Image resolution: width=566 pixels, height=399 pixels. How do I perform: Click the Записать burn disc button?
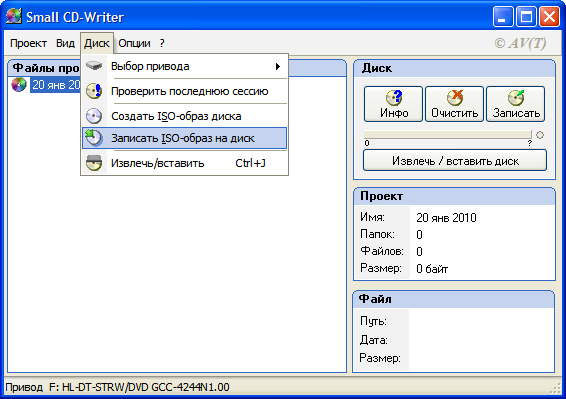pyautogui.click(x=515, y=104)
